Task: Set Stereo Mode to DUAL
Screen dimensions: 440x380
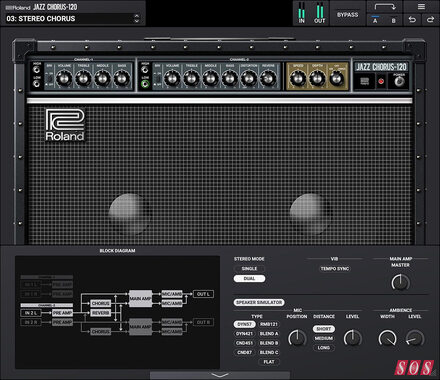Action: 249,278
